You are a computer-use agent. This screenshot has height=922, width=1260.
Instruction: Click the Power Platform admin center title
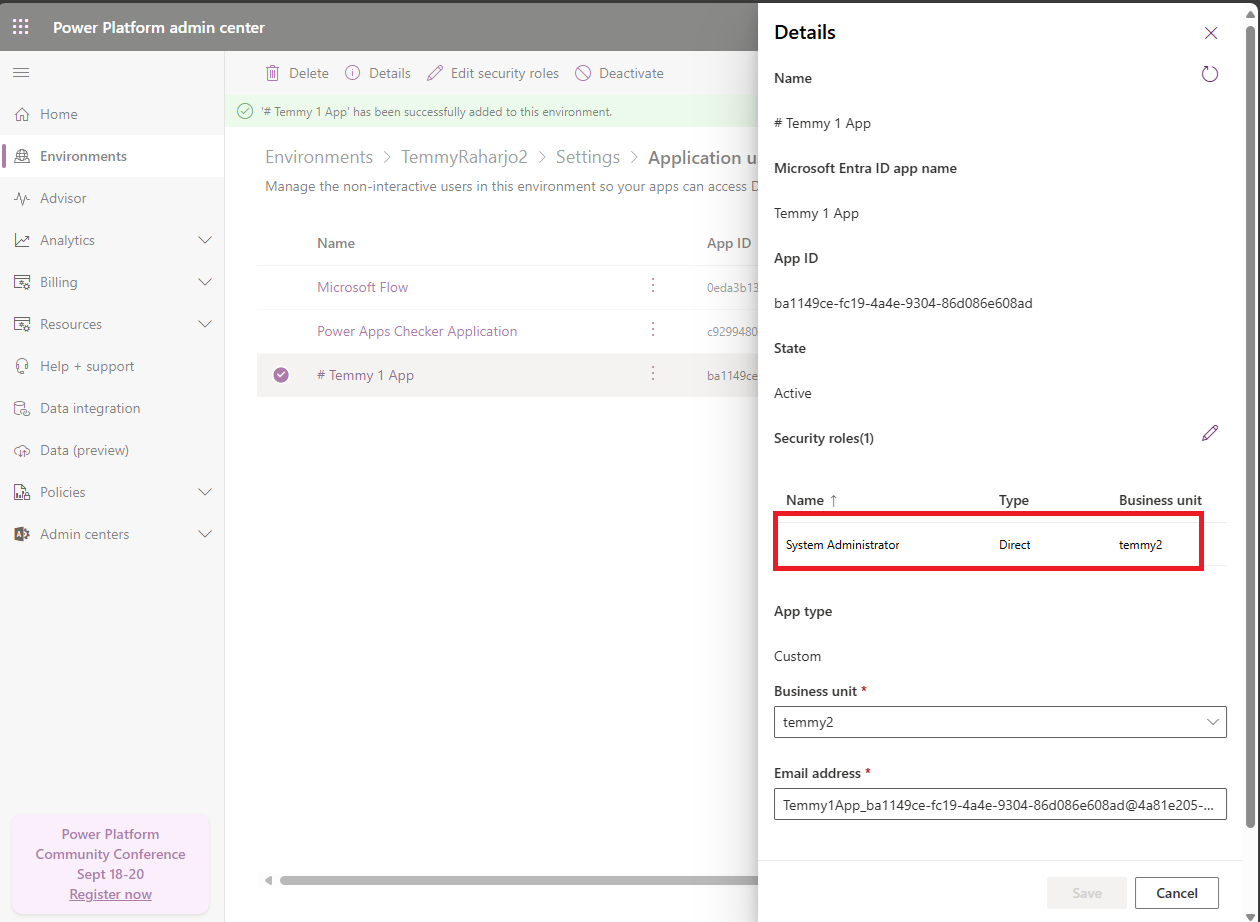point(159,27)
